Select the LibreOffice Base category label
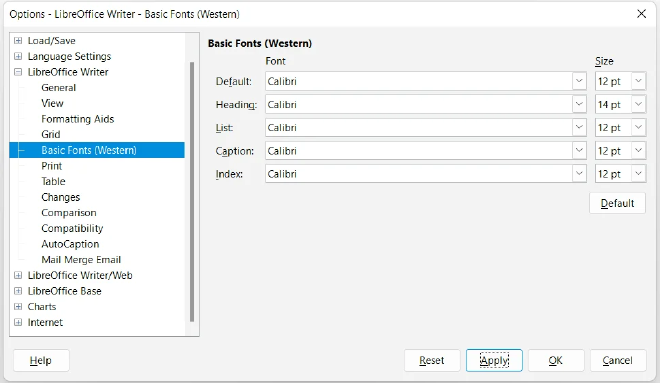This screenshot has width=660, height=383. pos(64,291)
